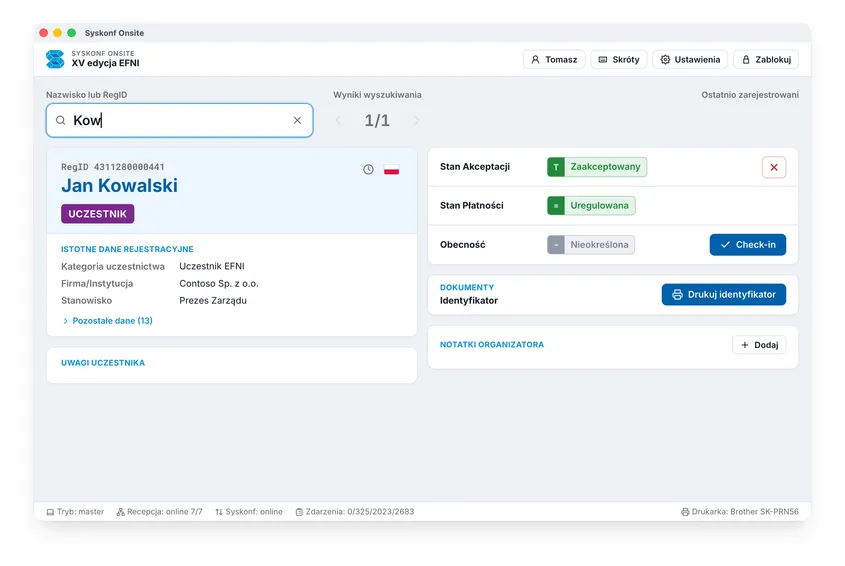Click the XV edycja EFNI event title

[x=105, y=63]
